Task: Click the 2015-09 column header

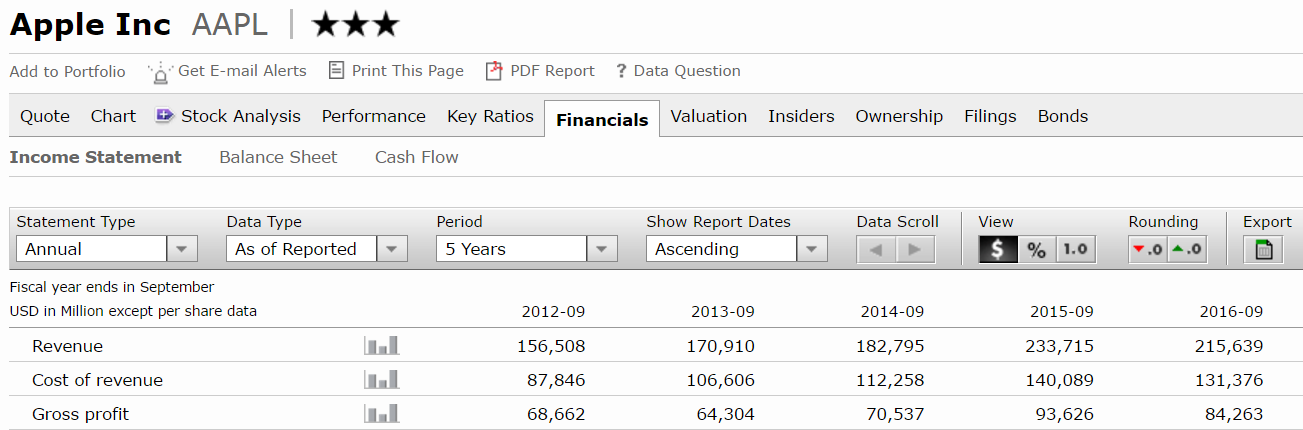Action: [x=1062, y=312]
